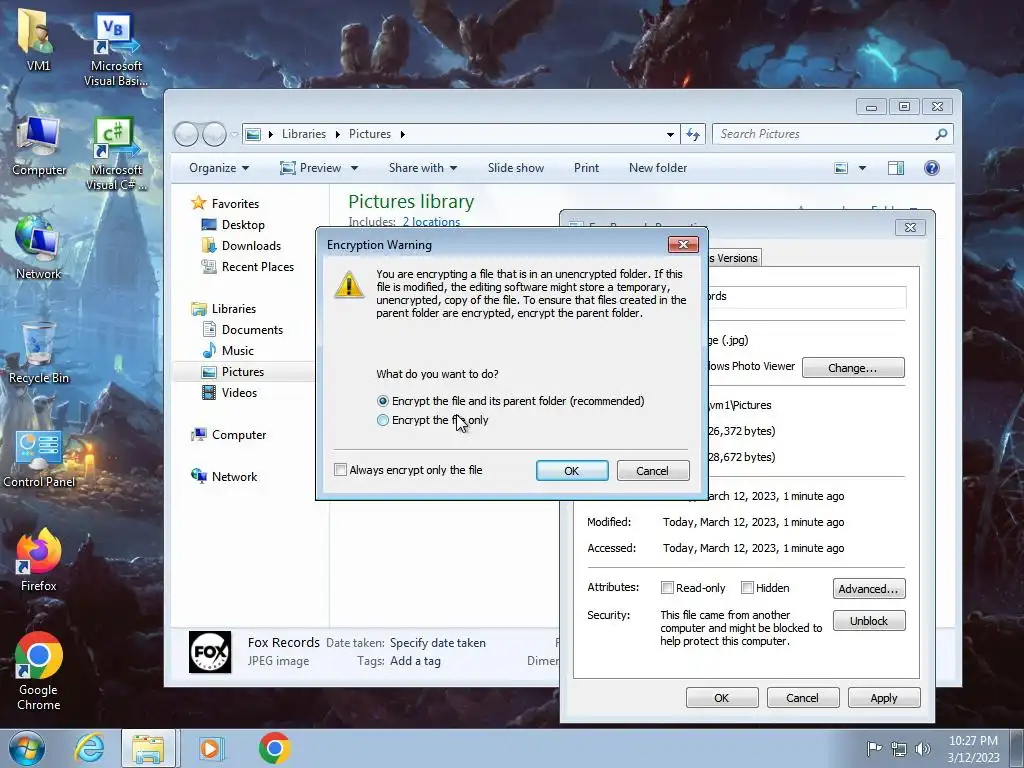Expand the arrow after Pictures breadcrumb
1024x768 pixels.
(402, 134)
